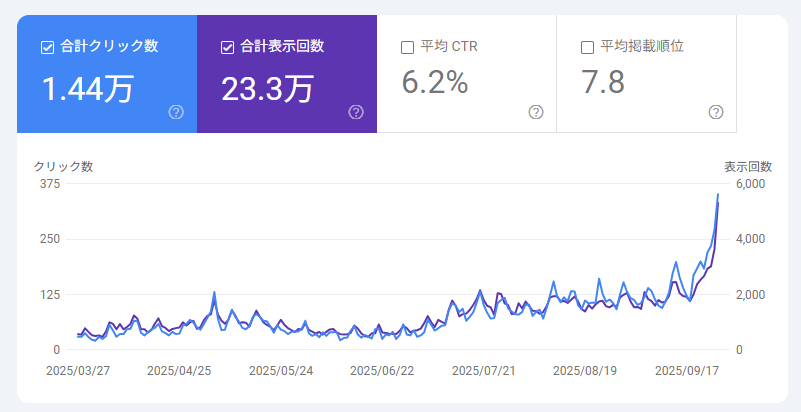Click the 2025/06/22 date label
Screen dimensions: 801x412
click(x=382, y=370)
